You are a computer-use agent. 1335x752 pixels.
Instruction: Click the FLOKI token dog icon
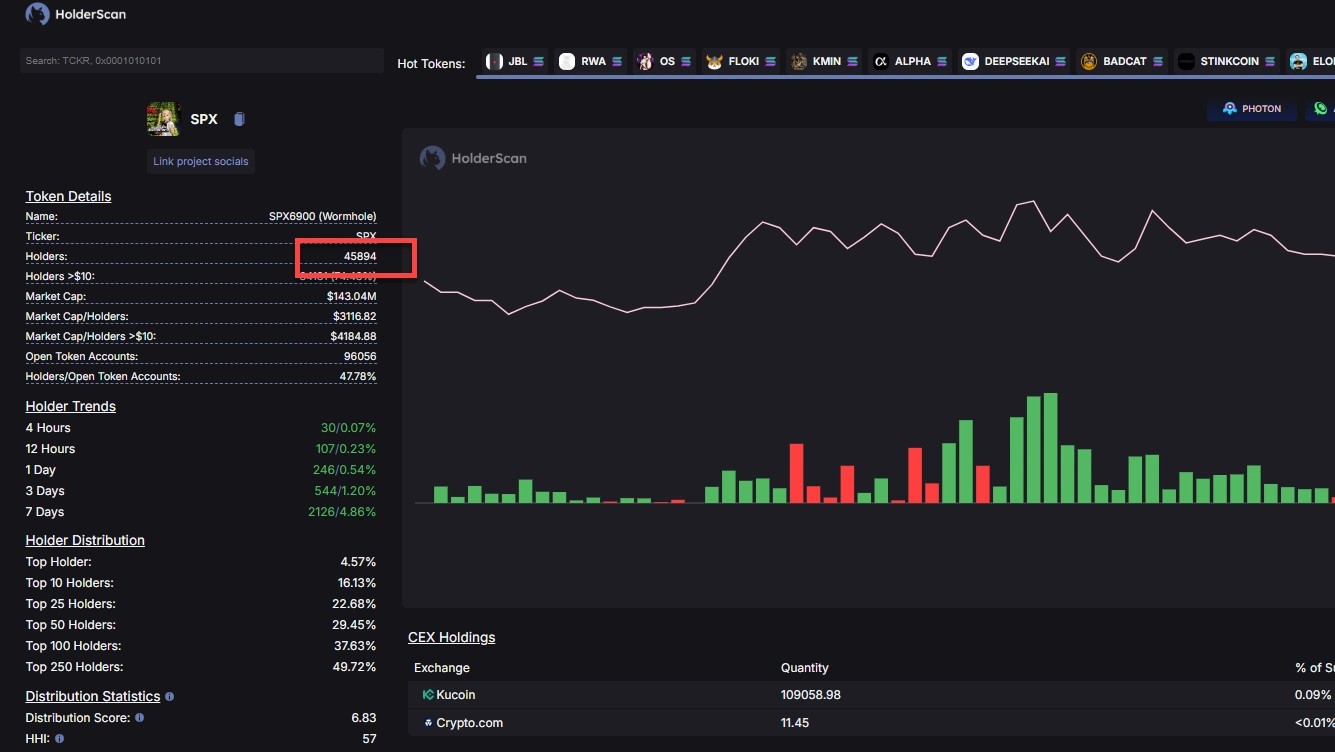[x=714, y=62]
